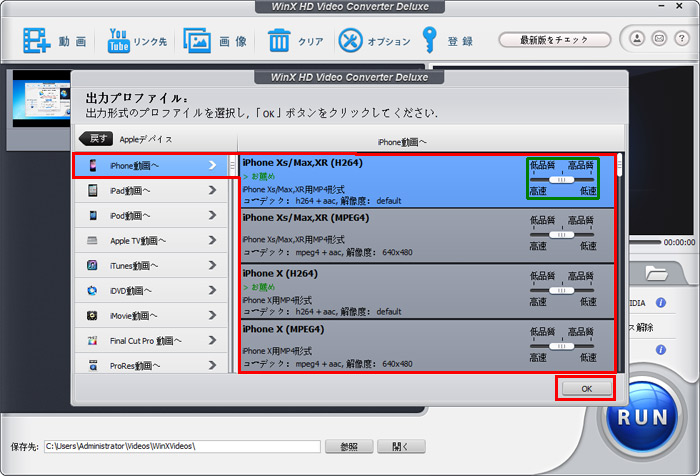The image size is (700, 476).
Task: Expand the iTunes動画へ chevron
Action: click(212, 266)
